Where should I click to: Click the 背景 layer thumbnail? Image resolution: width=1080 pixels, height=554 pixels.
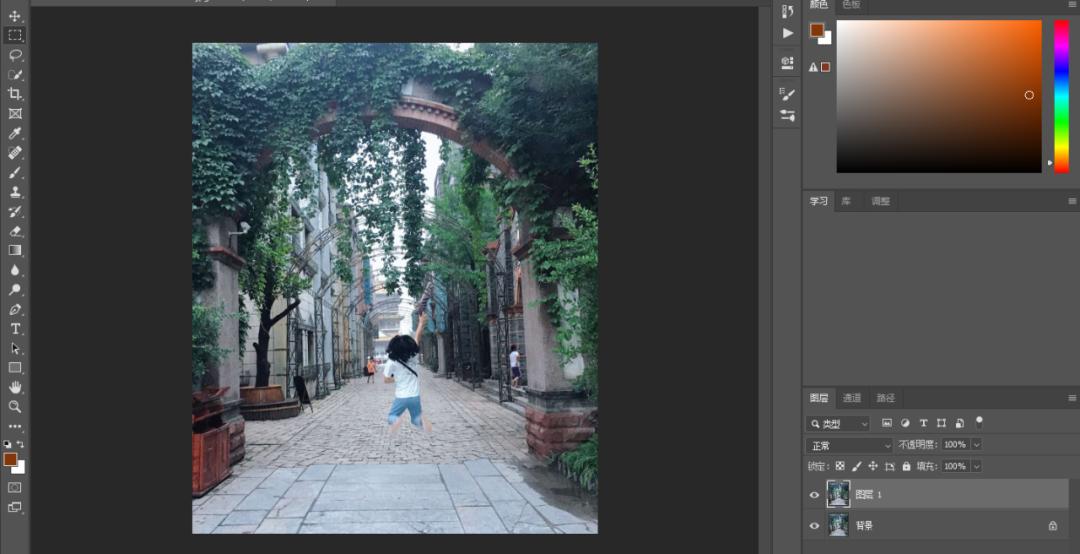point(838,526)
